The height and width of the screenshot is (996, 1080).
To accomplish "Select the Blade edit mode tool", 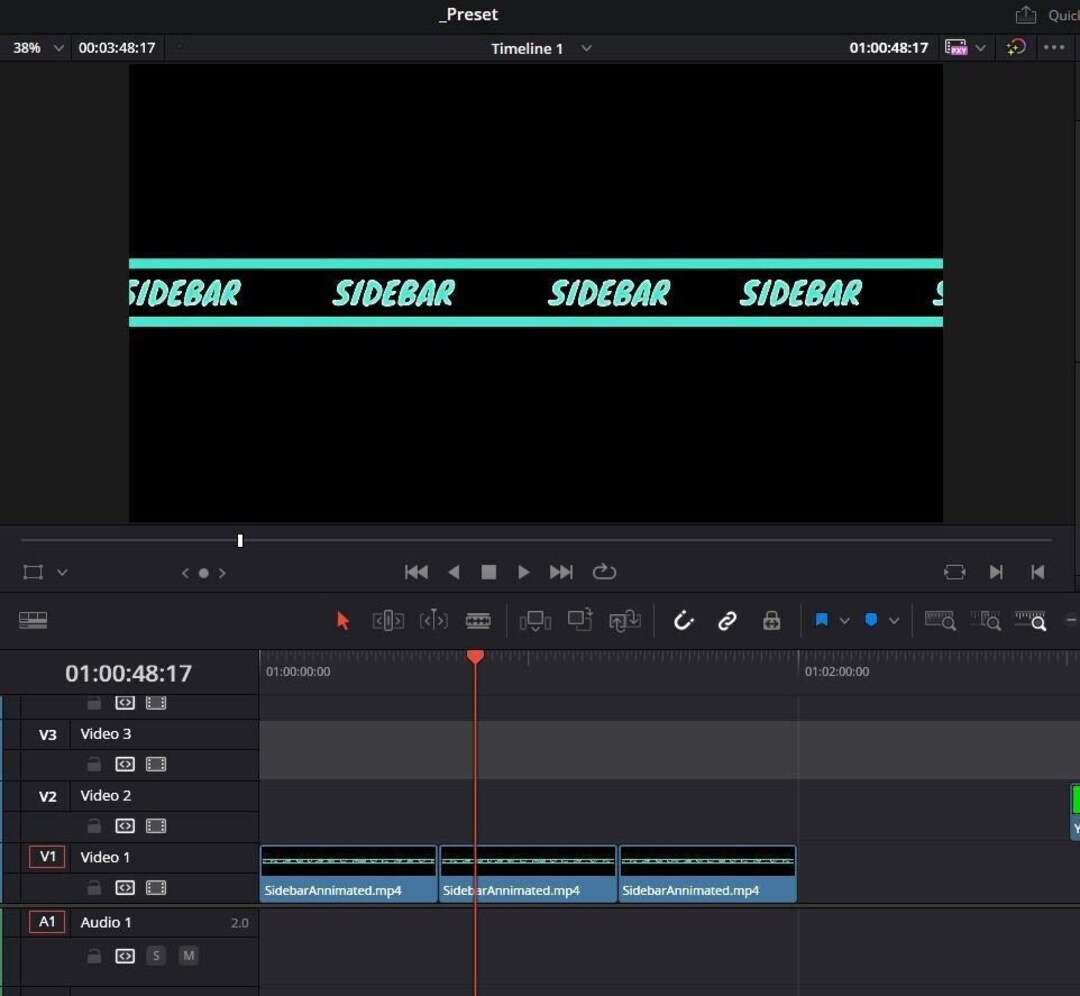I will click(x=478, y=620).
